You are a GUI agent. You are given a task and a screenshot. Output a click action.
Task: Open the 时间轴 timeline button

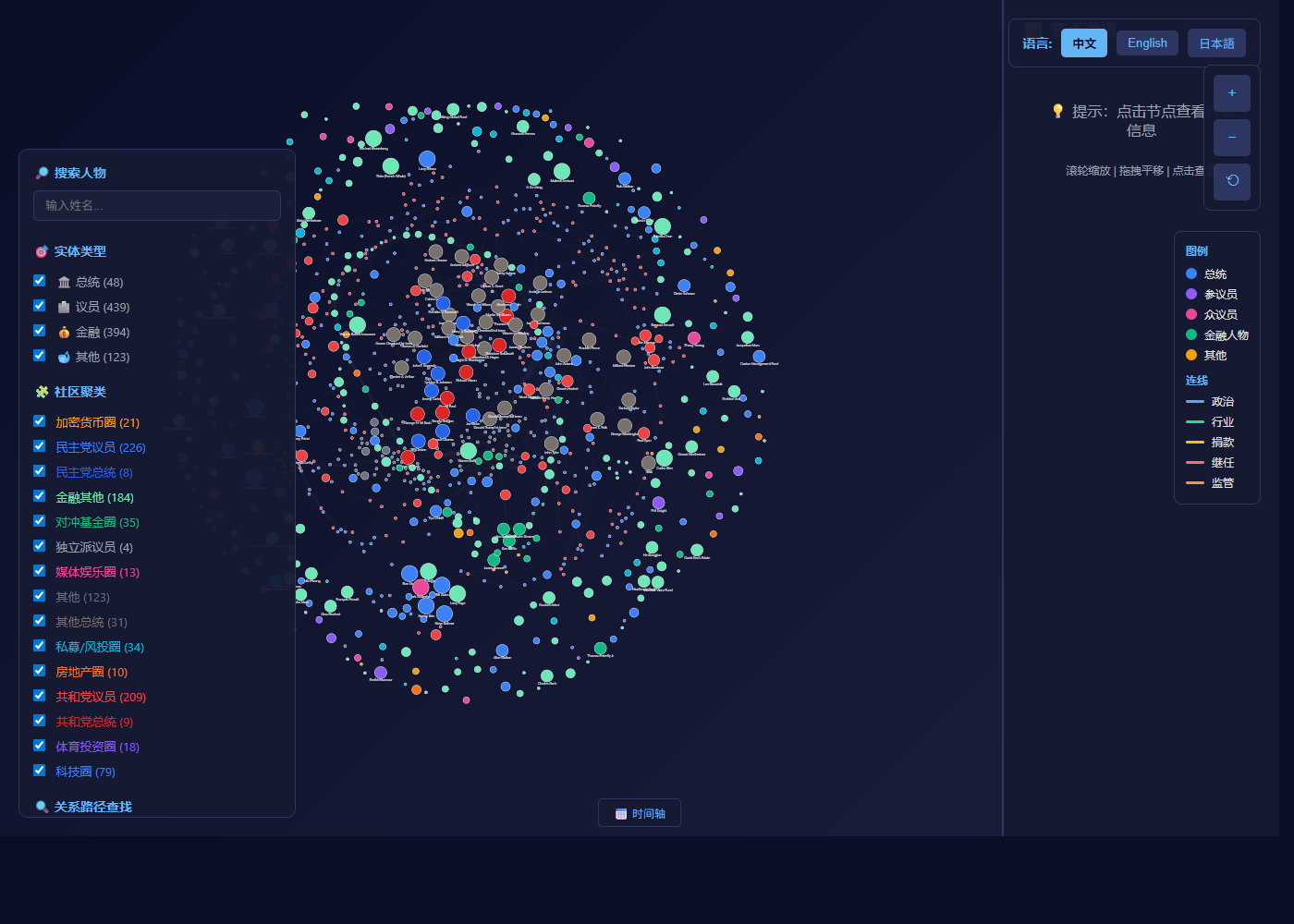coord(640,813)
